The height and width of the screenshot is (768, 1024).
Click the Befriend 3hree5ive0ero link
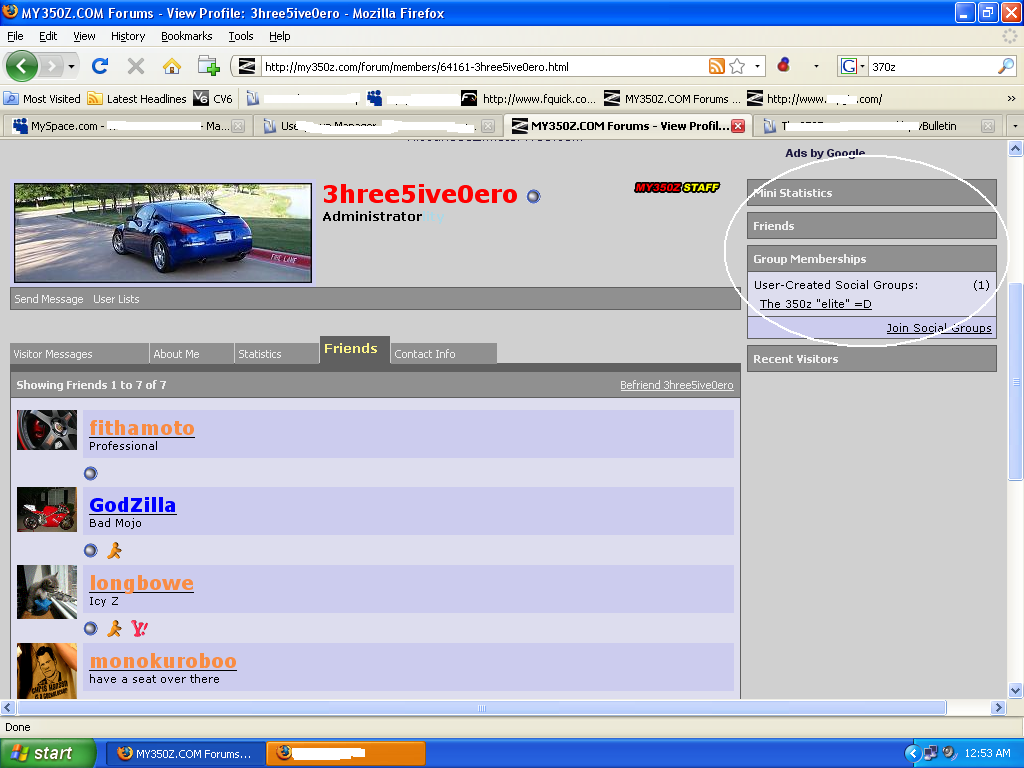click(677, 385)
